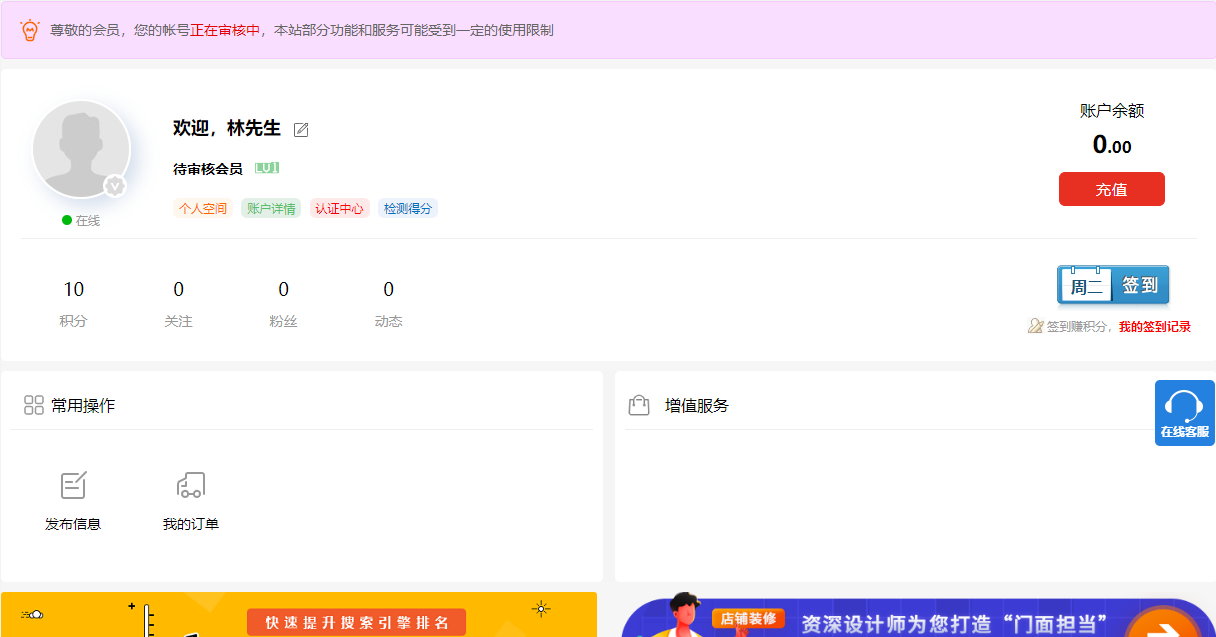Click the LV1 member level badge
The image size is (1216, 637).
[x=267, y=168]
